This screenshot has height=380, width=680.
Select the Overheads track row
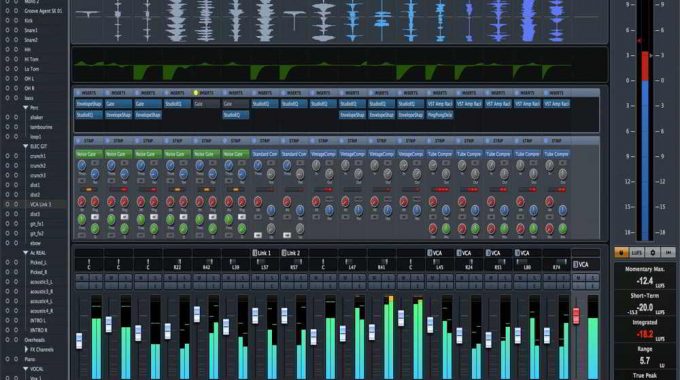point(35,340)
